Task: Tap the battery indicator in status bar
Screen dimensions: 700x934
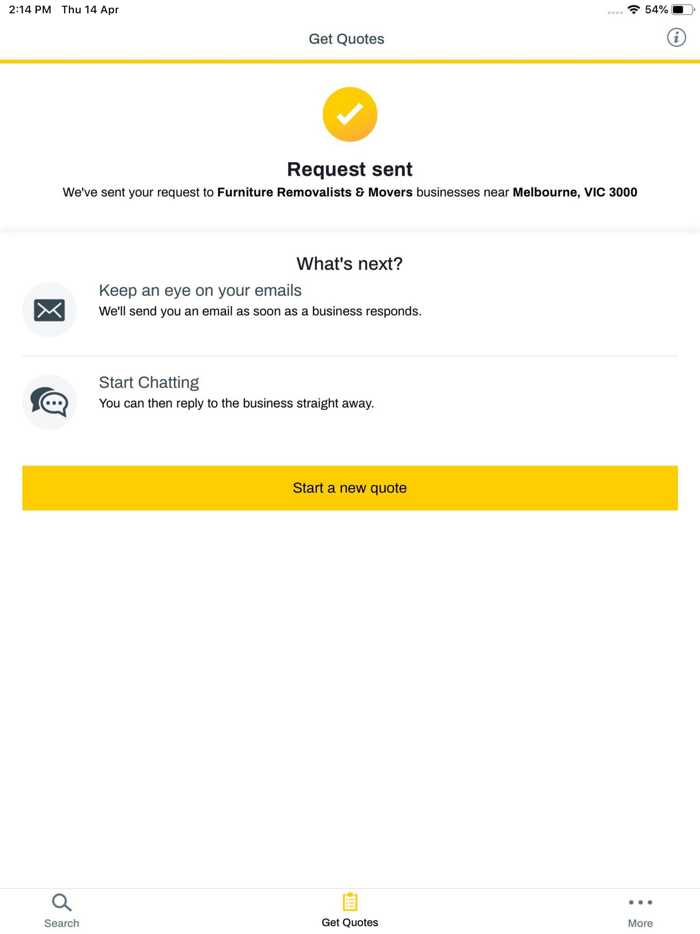Action: 684,9
